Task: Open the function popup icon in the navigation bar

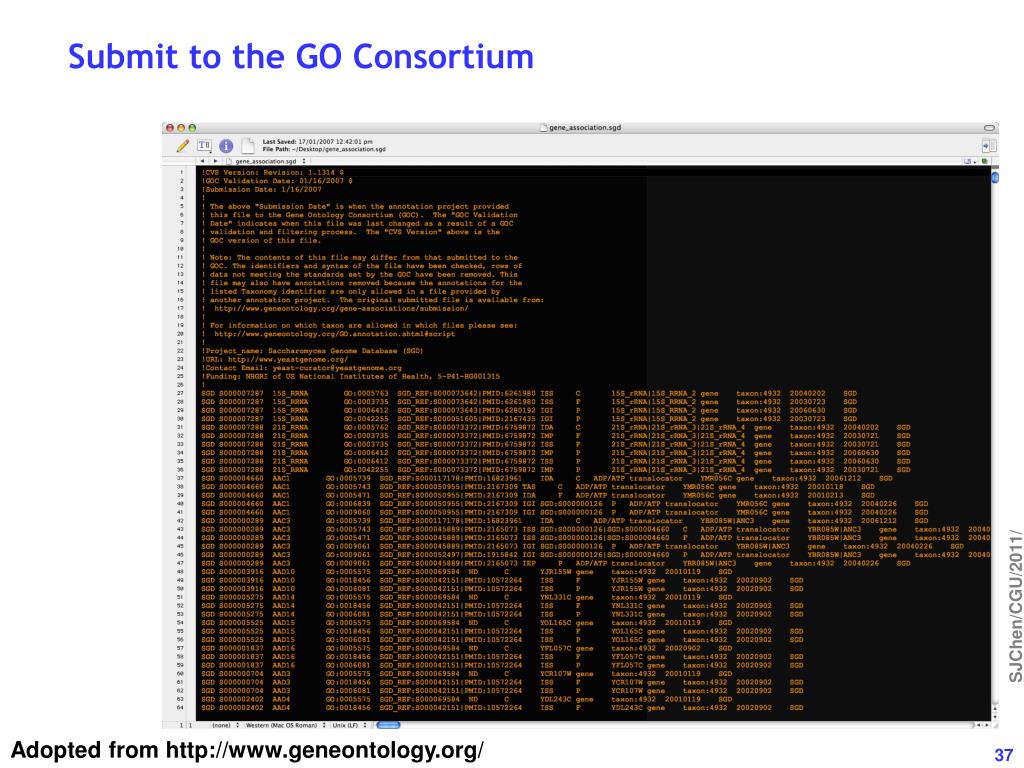Action: click(970, 161)
